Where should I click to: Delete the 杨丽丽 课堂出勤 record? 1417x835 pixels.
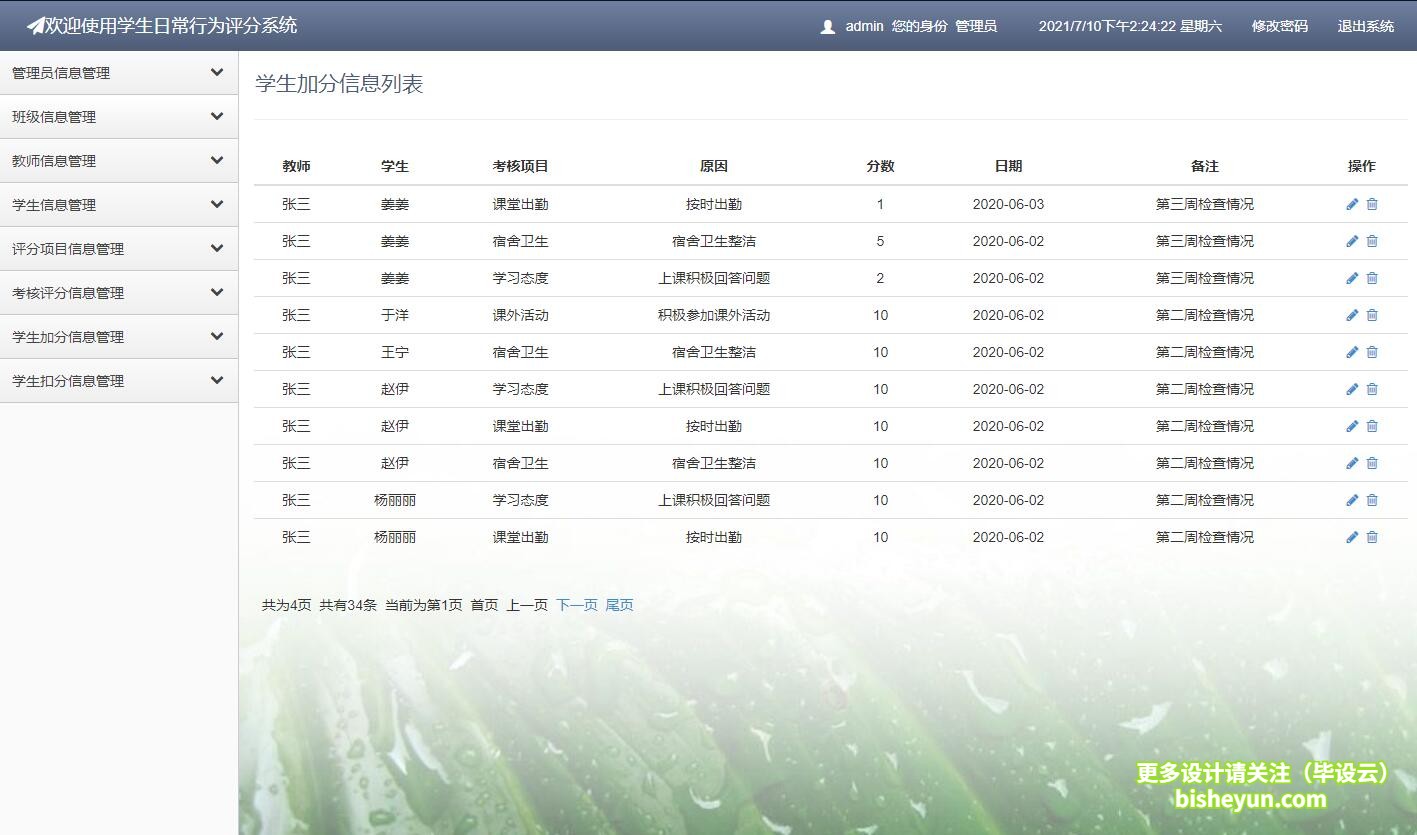(1372, 537)
